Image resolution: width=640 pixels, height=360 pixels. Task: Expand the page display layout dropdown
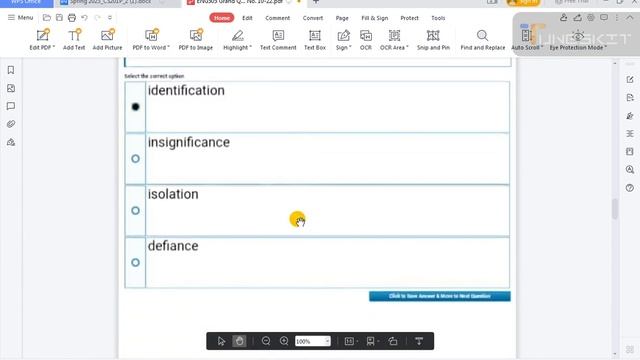[373, 341]
